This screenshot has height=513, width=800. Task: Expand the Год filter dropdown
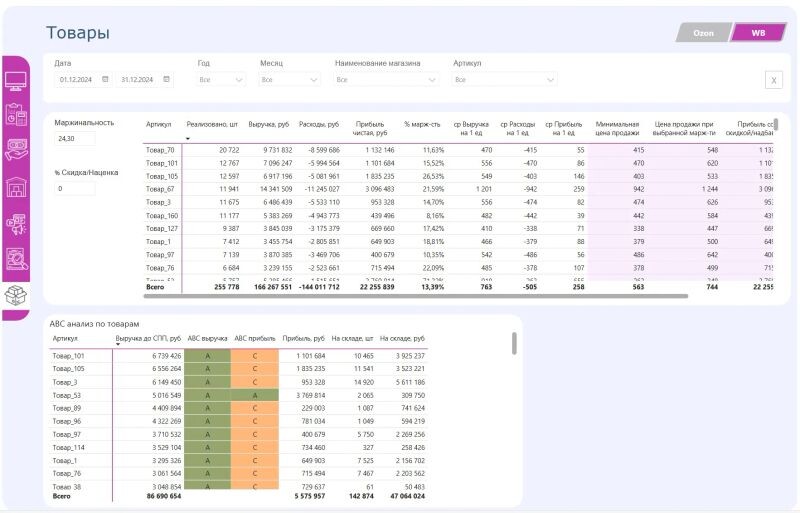point(221,79)
